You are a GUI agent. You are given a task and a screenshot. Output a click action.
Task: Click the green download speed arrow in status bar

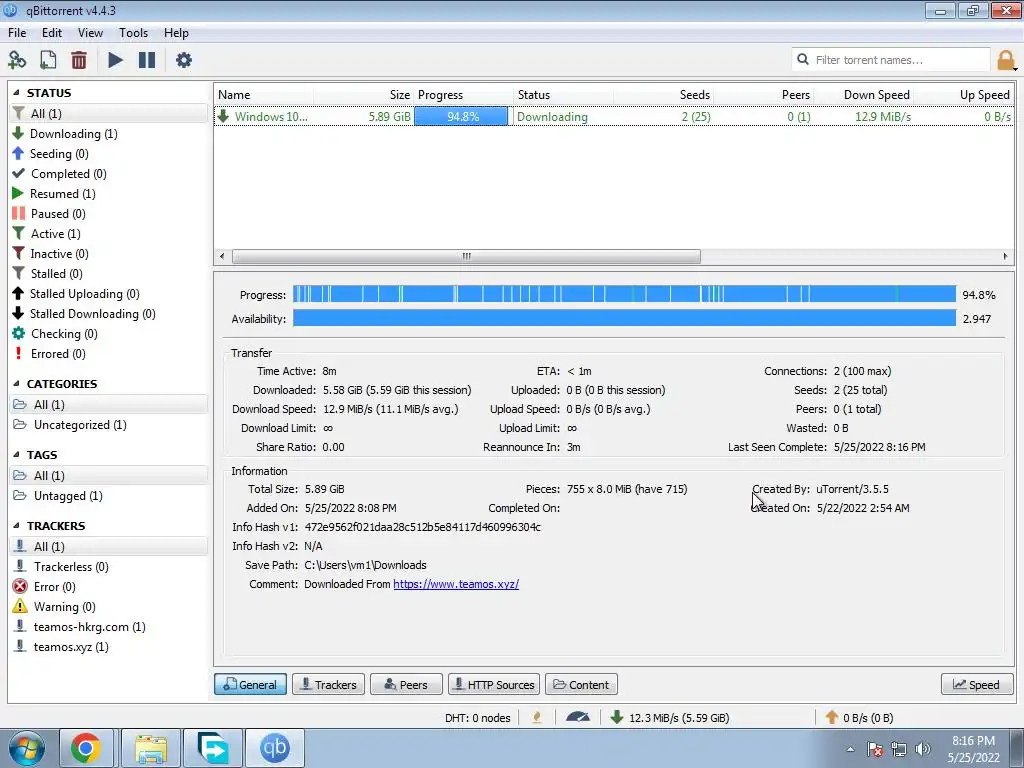tap(616, 717)
